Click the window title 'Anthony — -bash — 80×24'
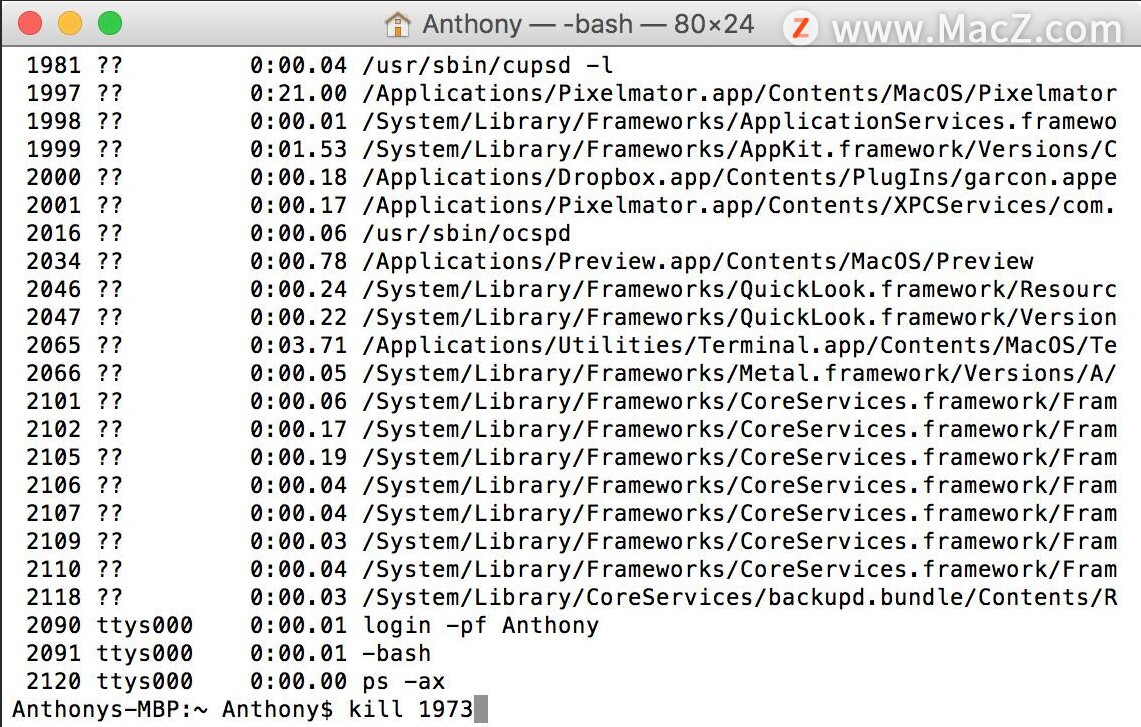Viewport: 1141px width, 727px height. 588,24
